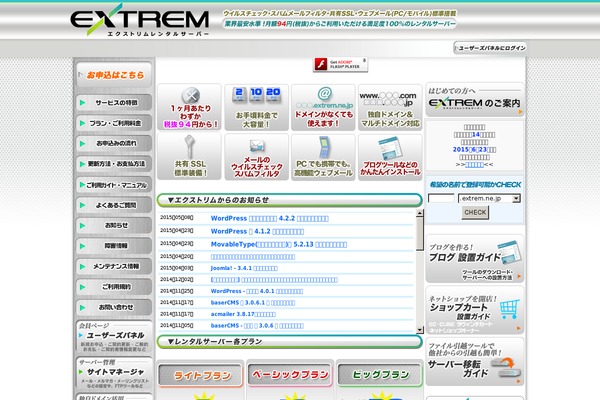Select the ビッグプラン plan button
Viewport: 600px width, 400px height.
click(380, 374)
